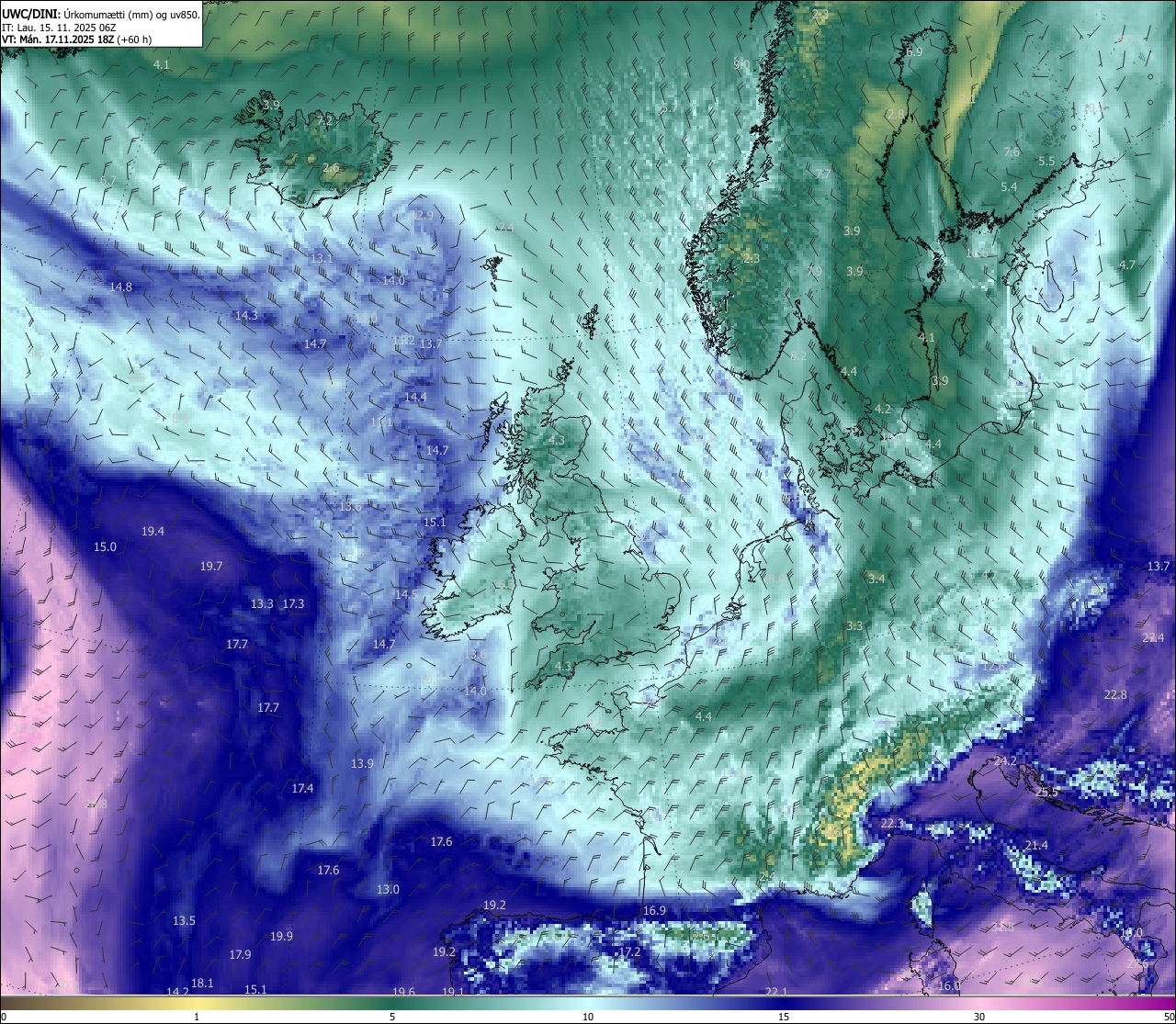Click the value 2.6 over Iceland

click(331, 168)
